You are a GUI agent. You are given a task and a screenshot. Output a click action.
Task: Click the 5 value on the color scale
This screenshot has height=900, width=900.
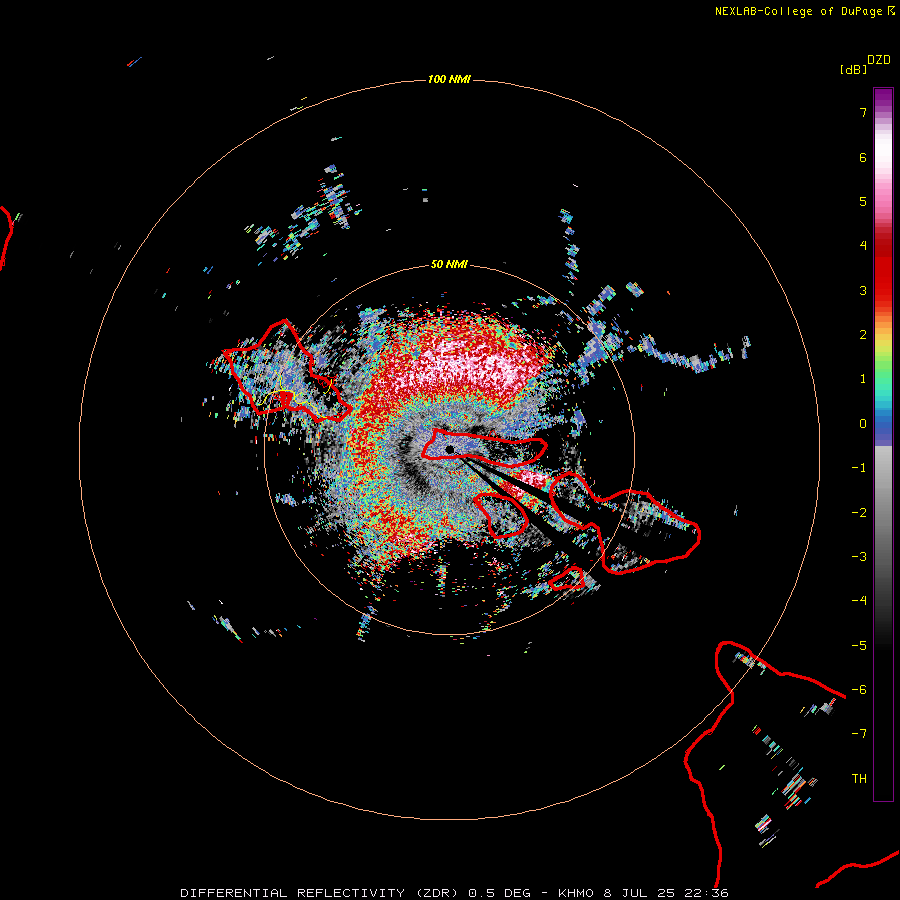tap(863, 201)
